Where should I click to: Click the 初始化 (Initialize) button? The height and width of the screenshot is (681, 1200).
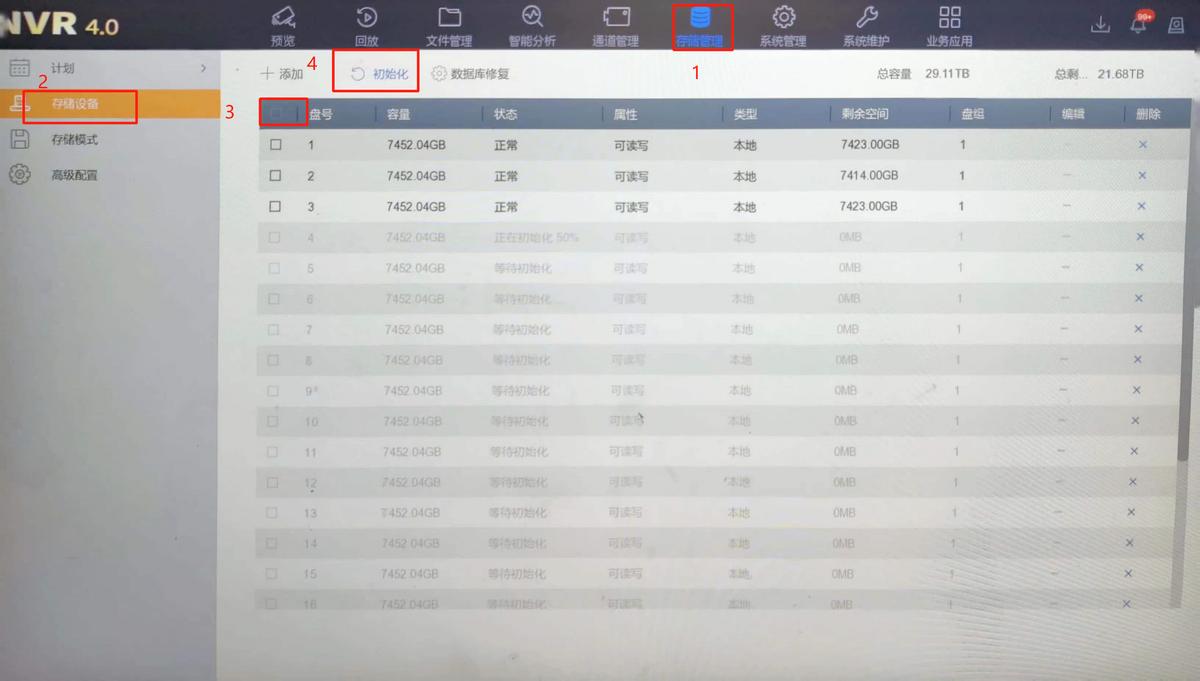382,73
